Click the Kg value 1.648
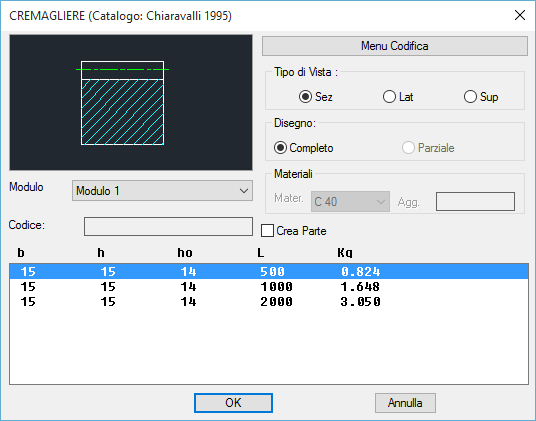The image size is (536, 421). click(x=360, y=287)
